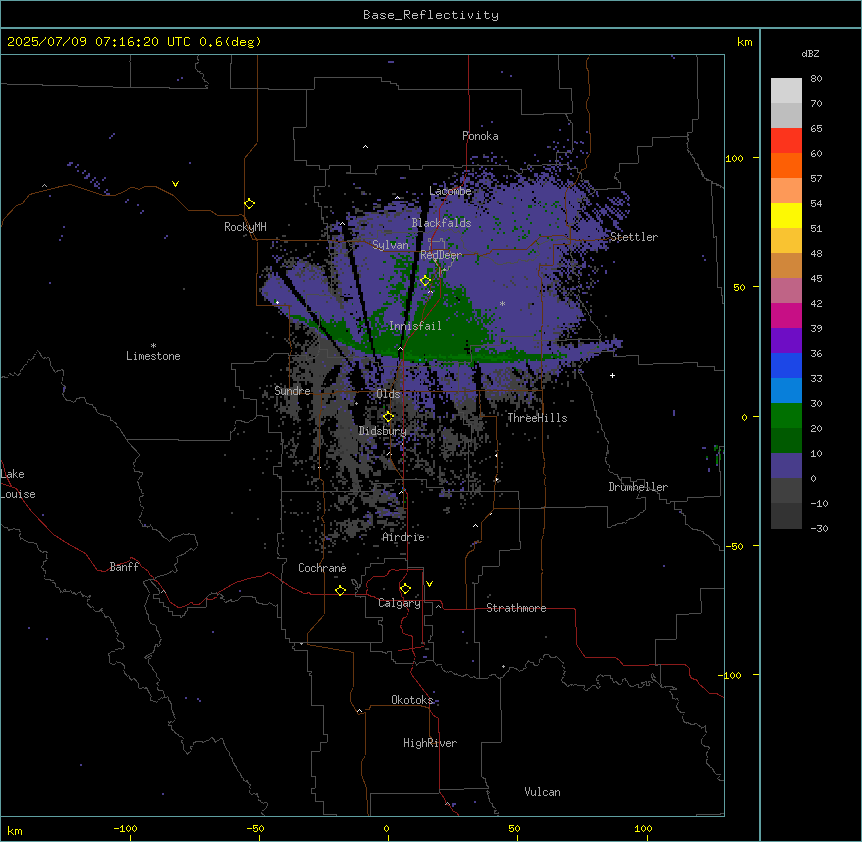862x842 pixels.
Task: Click the Sylvan label
Action: coord(390,245)
